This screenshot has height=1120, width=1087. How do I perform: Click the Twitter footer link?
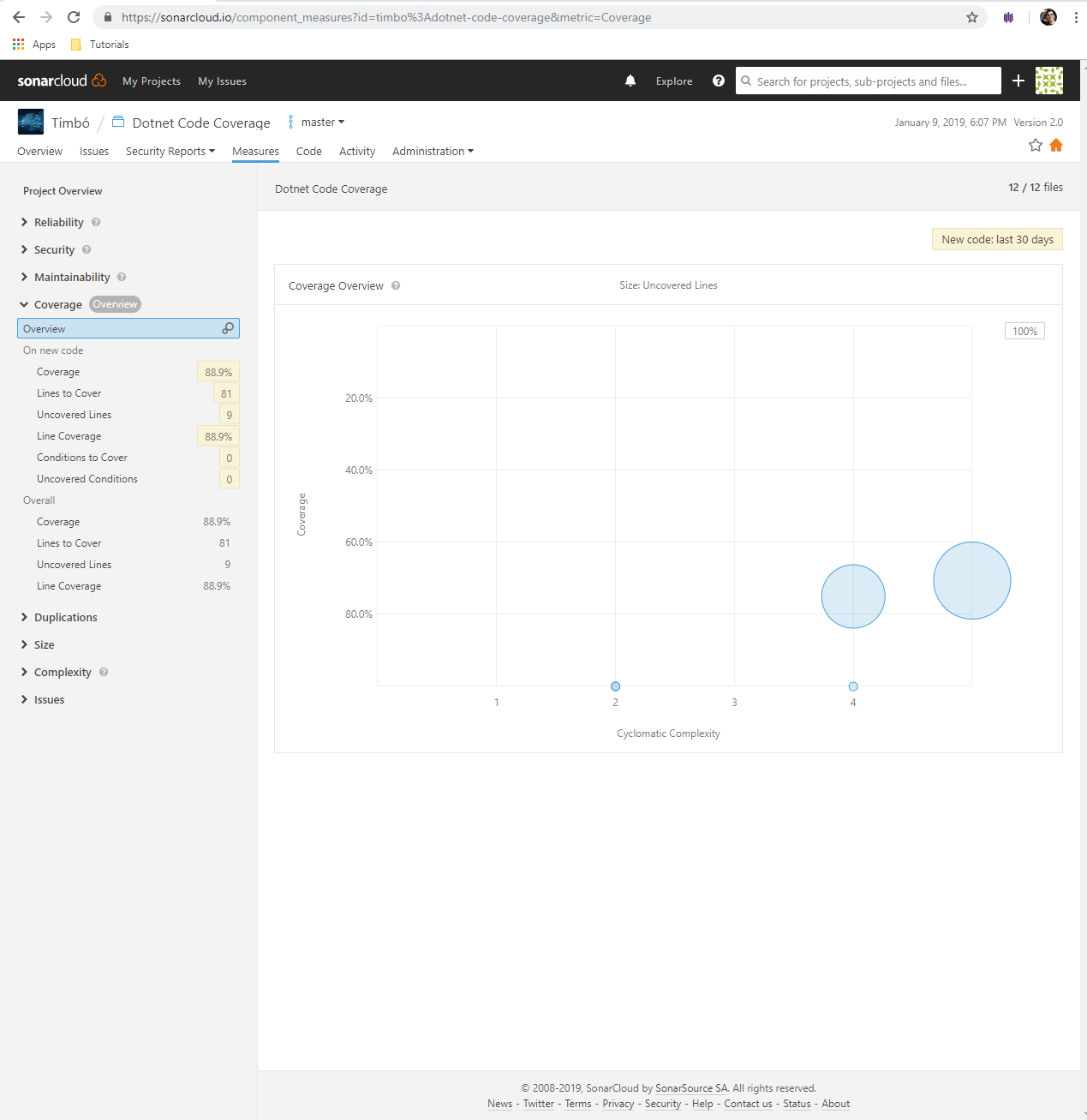pos(539,1104)
